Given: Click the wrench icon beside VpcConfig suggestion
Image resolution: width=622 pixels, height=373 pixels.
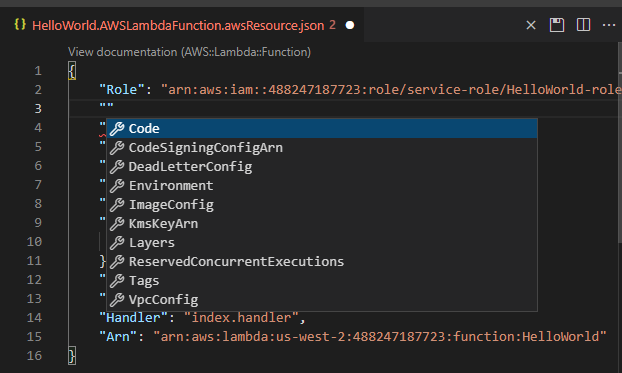Looking at the screenshot, I should 117,300.
